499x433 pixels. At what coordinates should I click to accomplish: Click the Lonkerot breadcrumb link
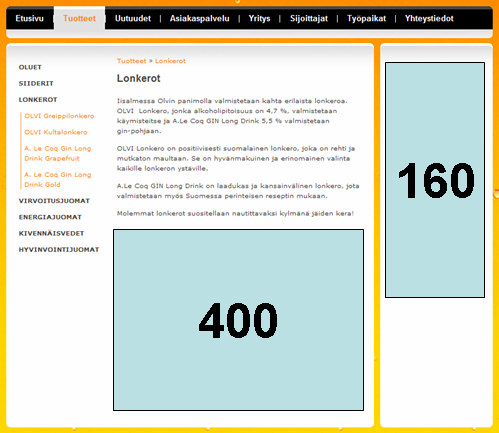[170, 61]
